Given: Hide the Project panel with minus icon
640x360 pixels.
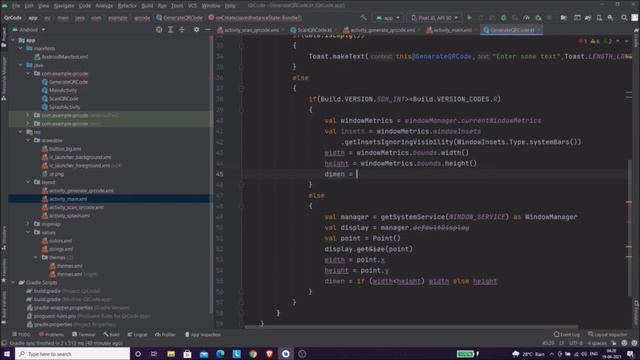Looking at the screenshot, I should click(x=207, y=29).
